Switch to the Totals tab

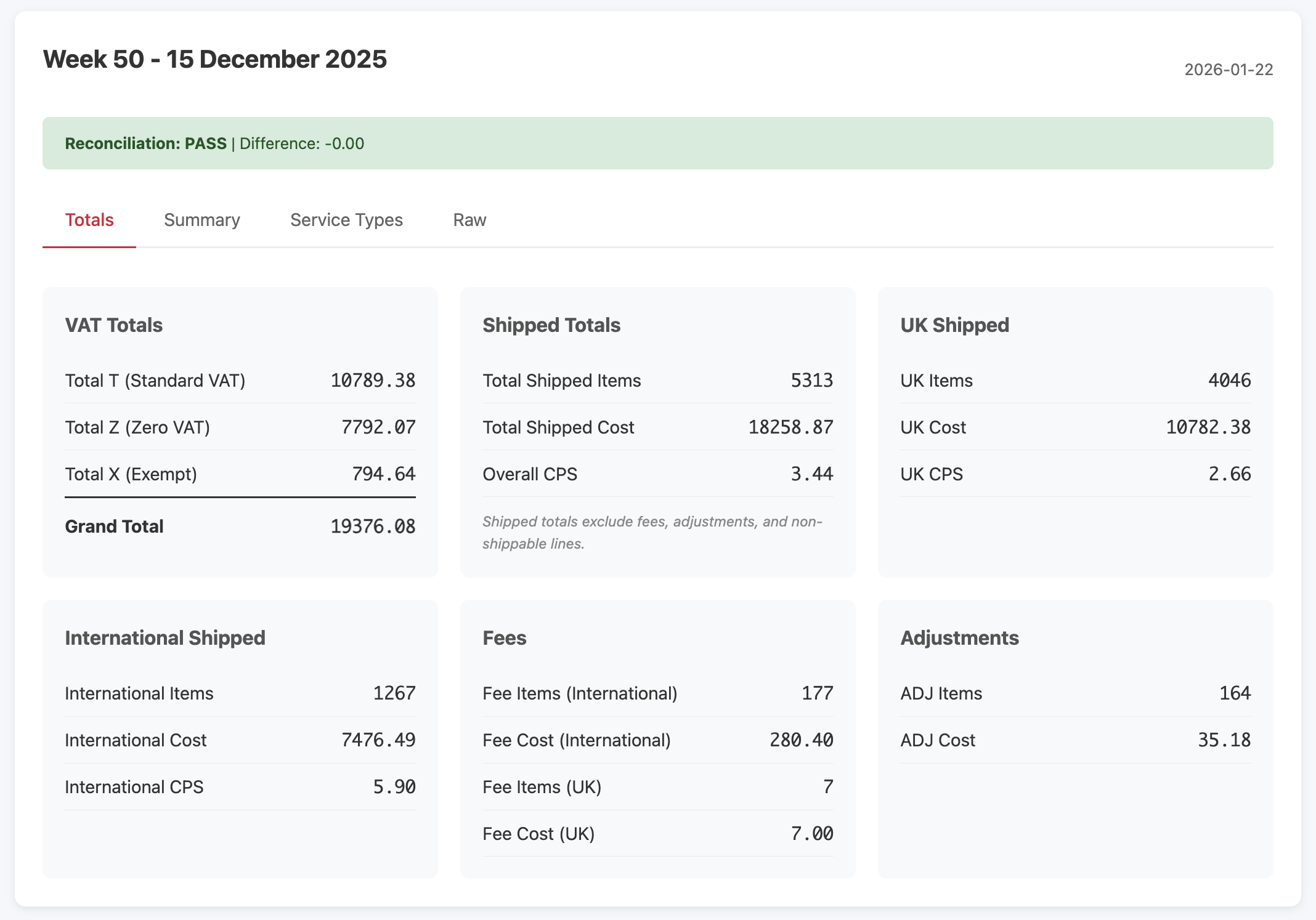click(x=89, y=220)
